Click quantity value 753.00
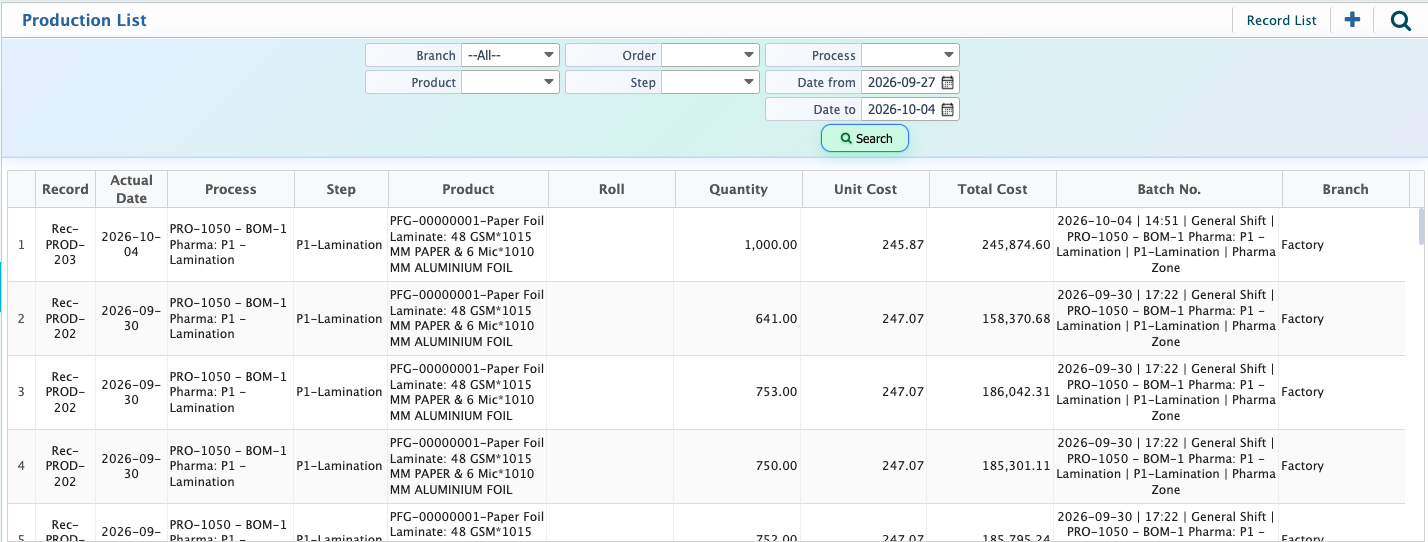The image size is (1428, 542). point(777,392)
